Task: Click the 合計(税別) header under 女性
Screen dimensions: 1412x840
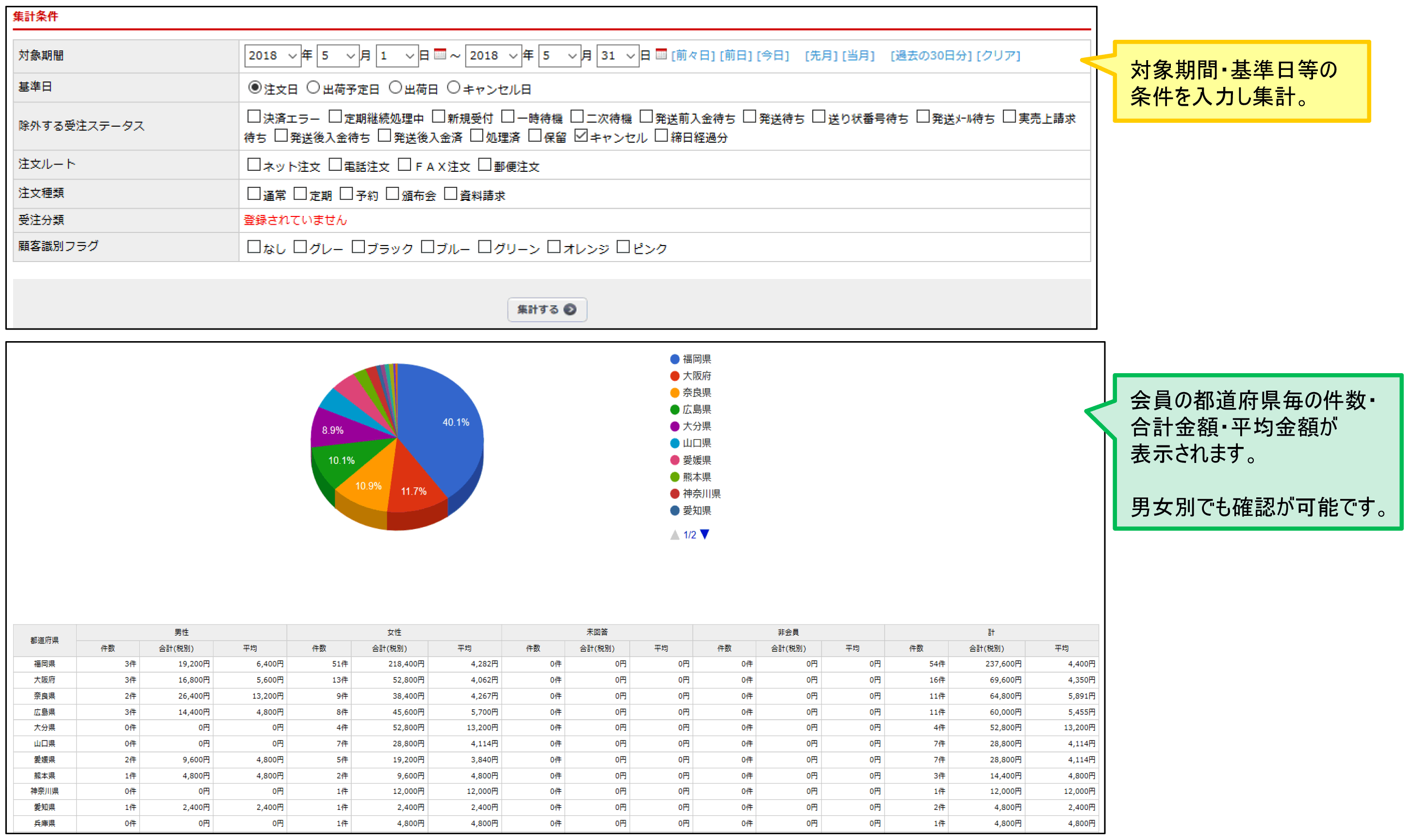Action: tap(389, 648)
